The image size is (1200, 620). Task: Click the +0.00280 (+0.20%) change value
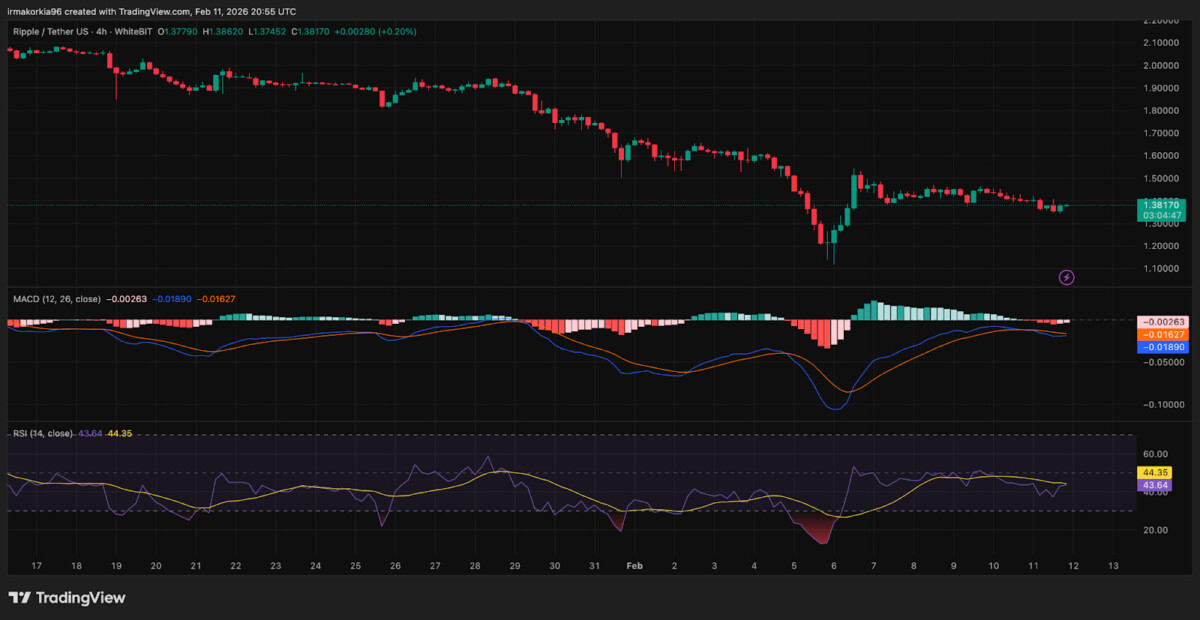click(377, 32)
